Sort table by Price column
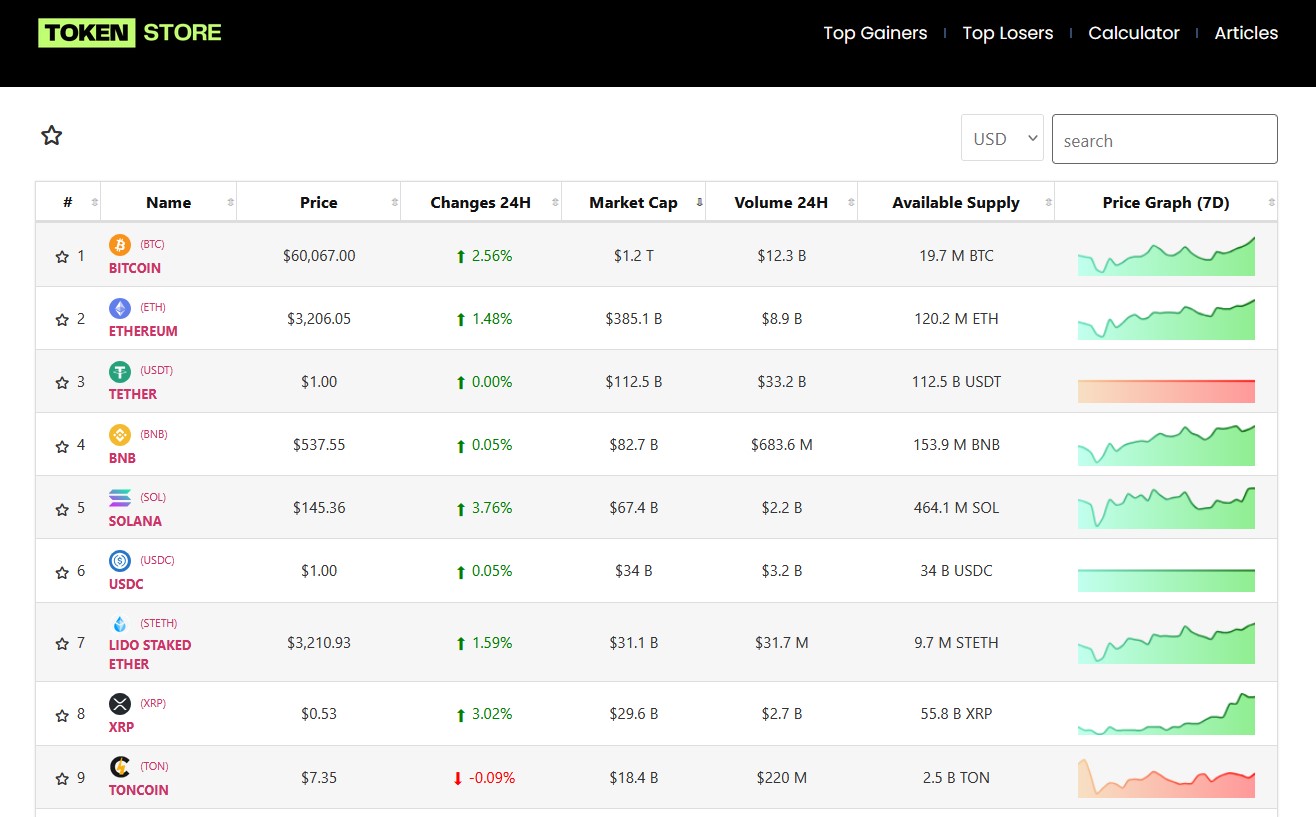 coord(318,202)
